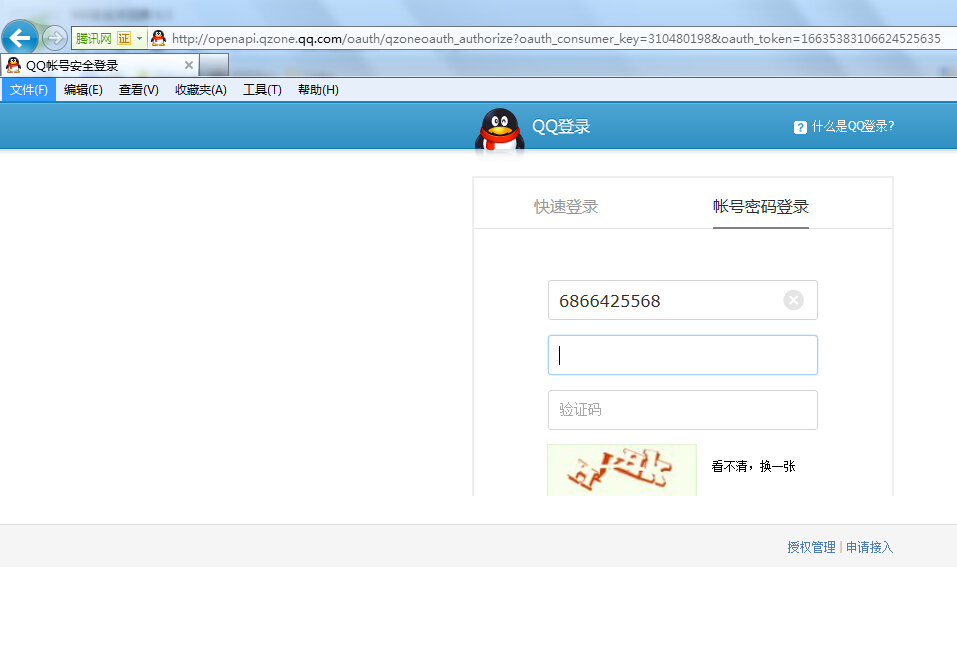This screenshot has height=668, width=957.
Task: Open the 授权管理 footer link
Action: pos(811,547)
